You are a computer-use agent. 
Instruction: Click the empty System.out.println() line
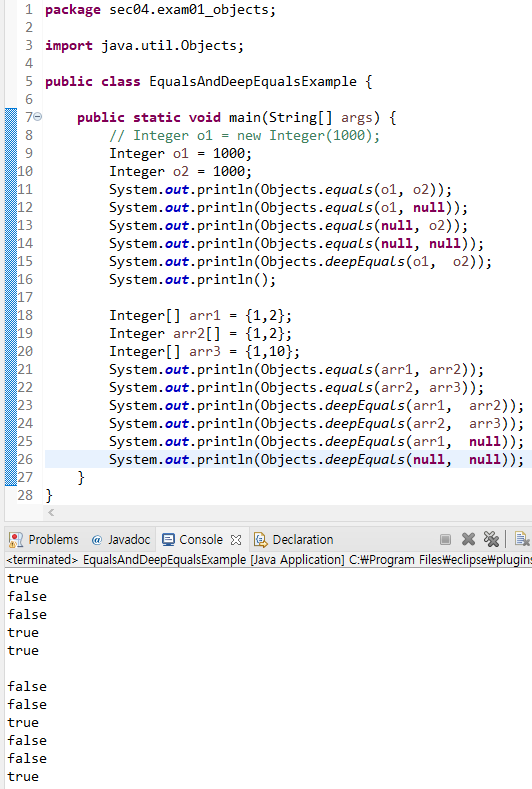[193, 280]
